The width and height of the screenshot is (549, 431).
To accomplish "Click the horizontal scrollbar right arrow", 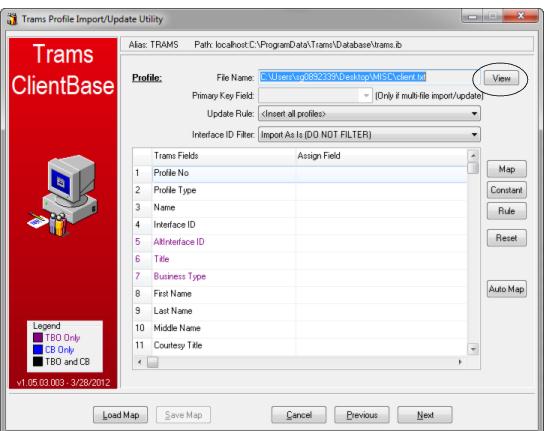I will pyautogui.click(x=460, y=362).
